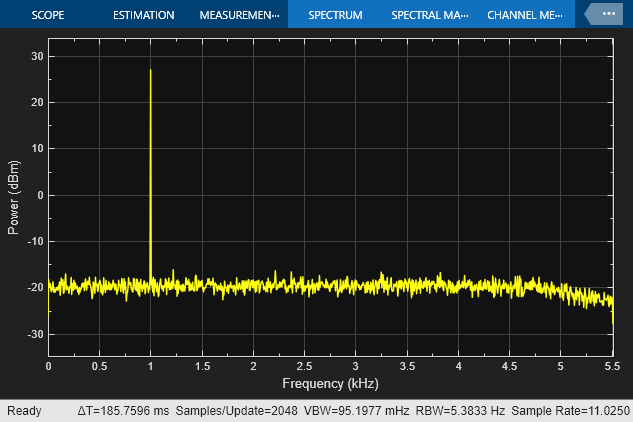
Task: Click the Power (dBm) axis label
Action: click(14, 196)
